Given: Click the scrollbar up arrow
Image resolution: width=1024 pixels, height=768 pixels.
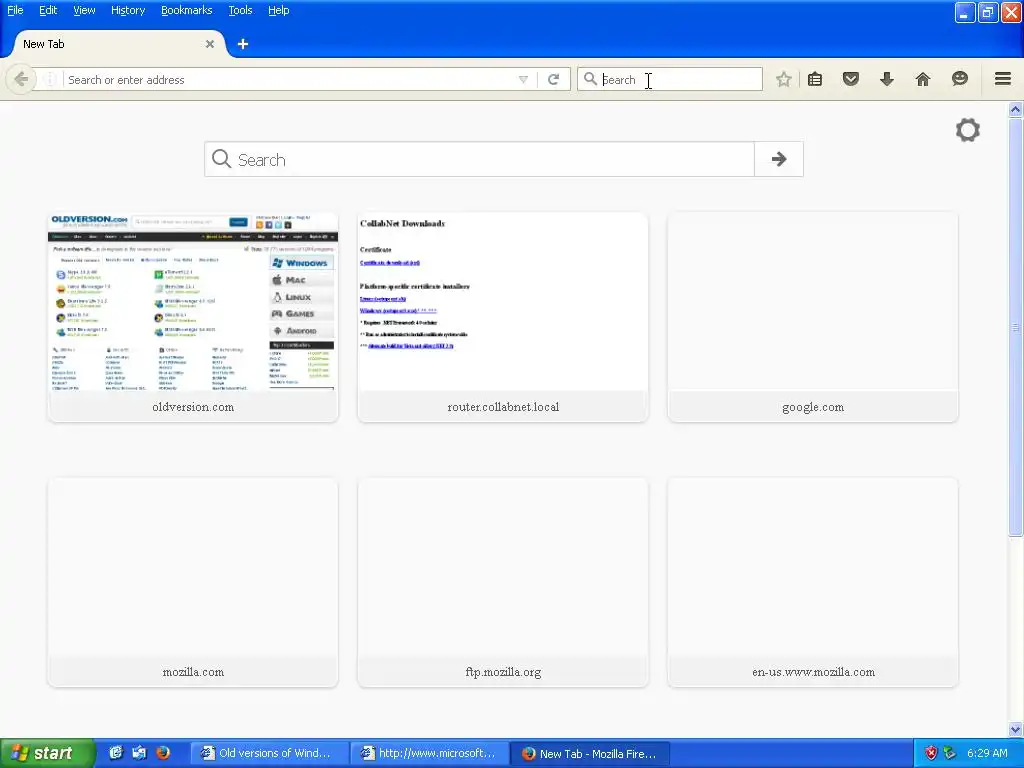Looking at the screenshot, I should (1015, 110).
